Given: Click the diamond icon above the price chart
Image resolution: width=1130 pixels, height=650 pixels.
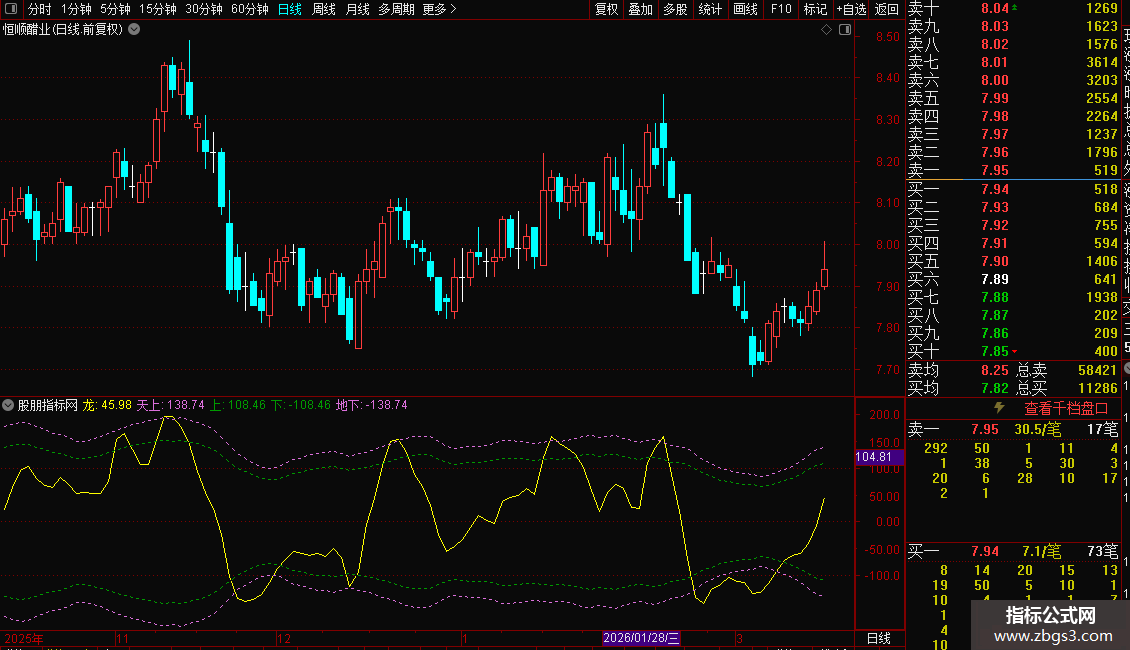Looking at the screenshot, I should coord(827,30).
